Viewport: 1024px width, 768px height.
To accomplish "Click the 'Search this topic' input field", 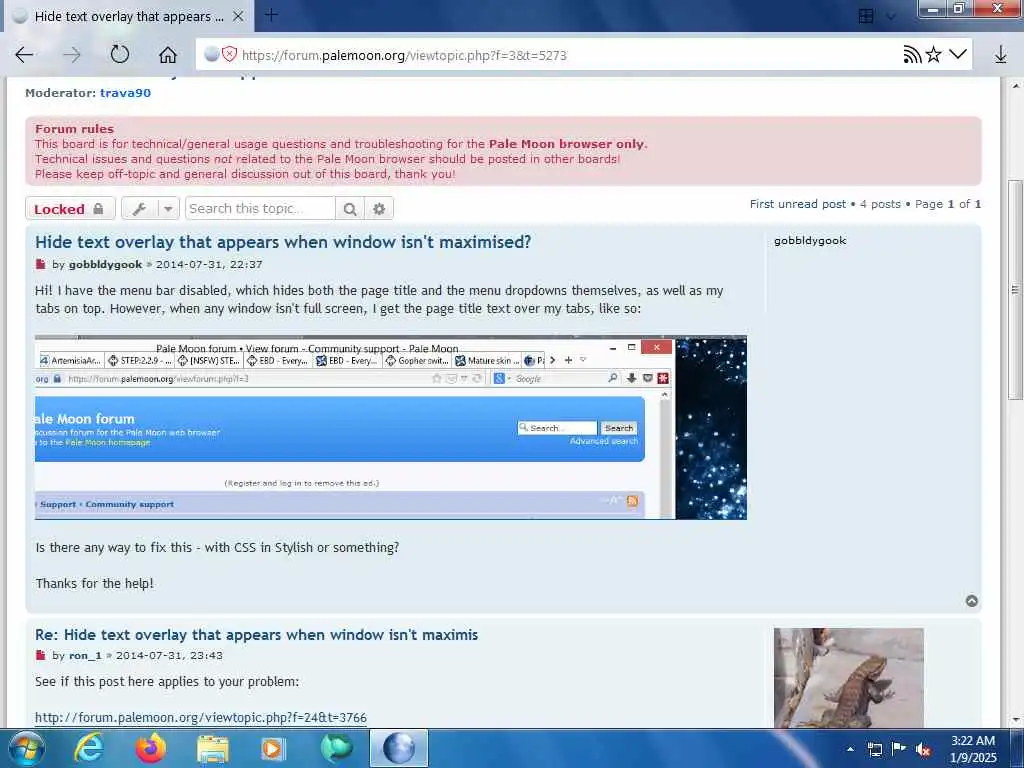I will pos(260,208).
